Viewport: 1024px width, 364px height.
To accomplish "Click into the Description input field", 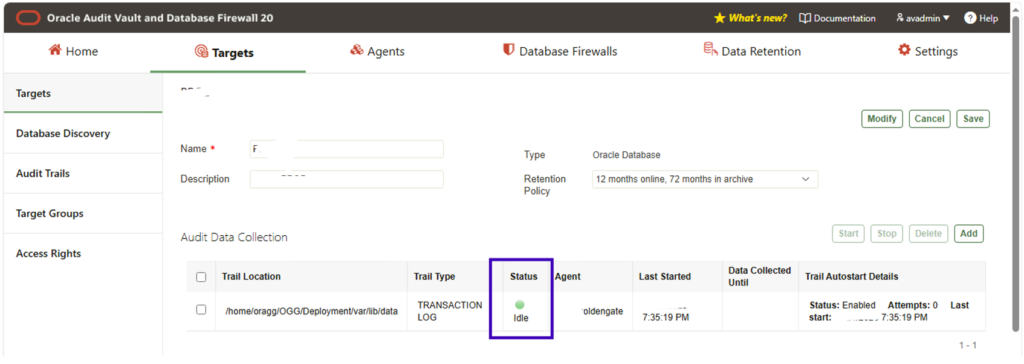I will click(x=347, y=179).
